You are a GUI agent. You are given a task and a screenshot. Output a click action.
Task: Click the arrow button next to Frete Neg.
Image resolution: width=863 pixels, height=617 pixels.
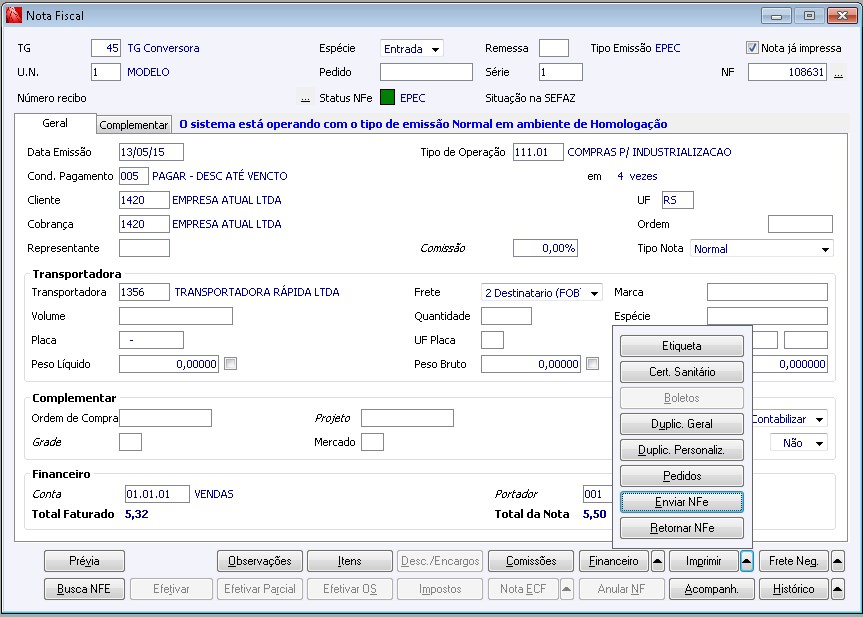837,561
